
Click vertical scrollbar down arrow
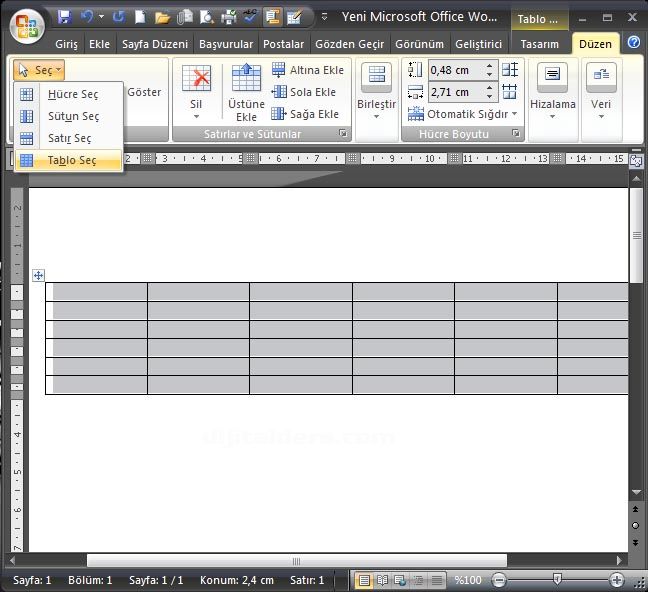click(x=636, y=492)
